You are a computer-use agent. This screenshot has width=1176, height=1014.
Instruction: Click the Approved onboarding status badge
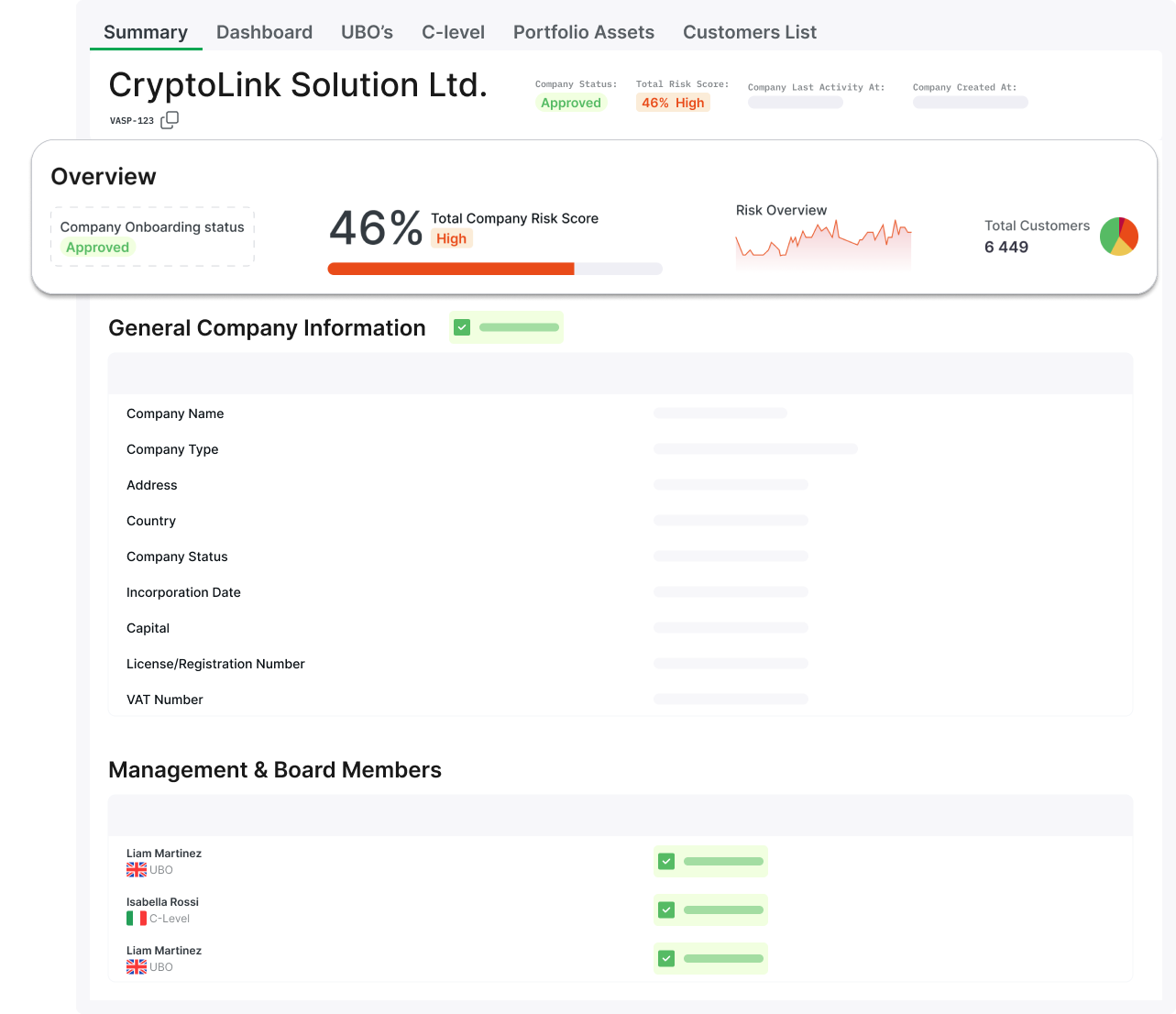[x=97, y=248]
